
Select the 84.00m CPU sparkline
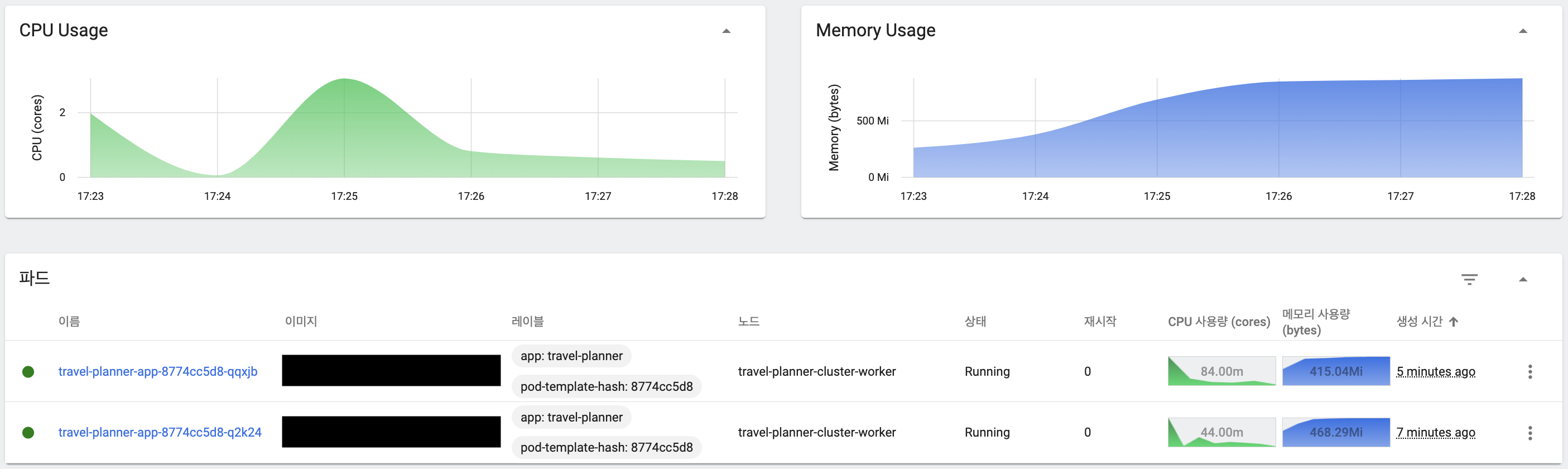(1221, 371)
